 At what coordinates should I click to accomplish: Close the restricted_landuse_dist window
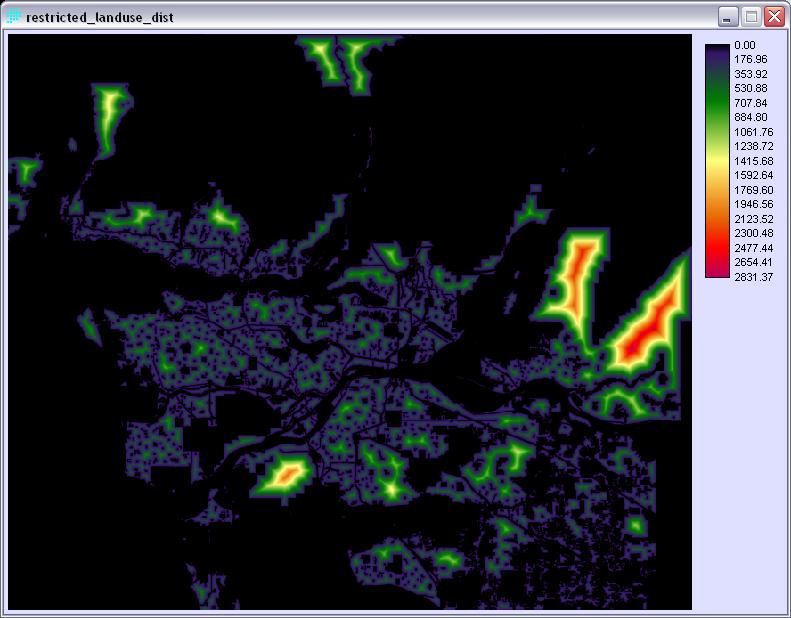[773, 17]
